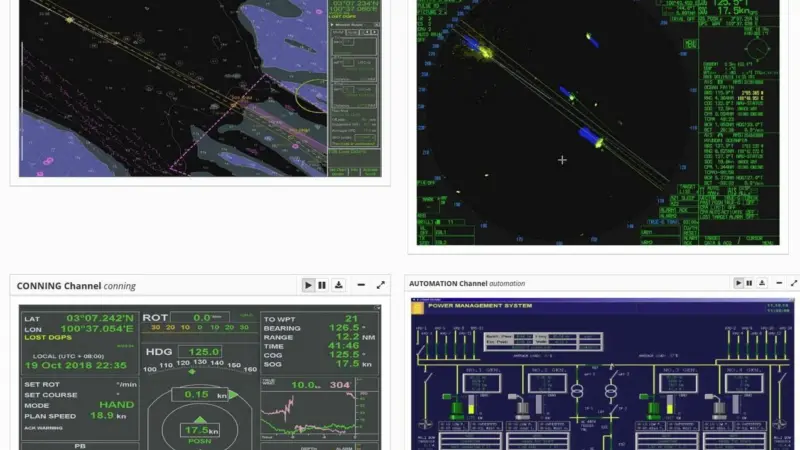Click the HDG value 125.0 field

coord(200,352)
